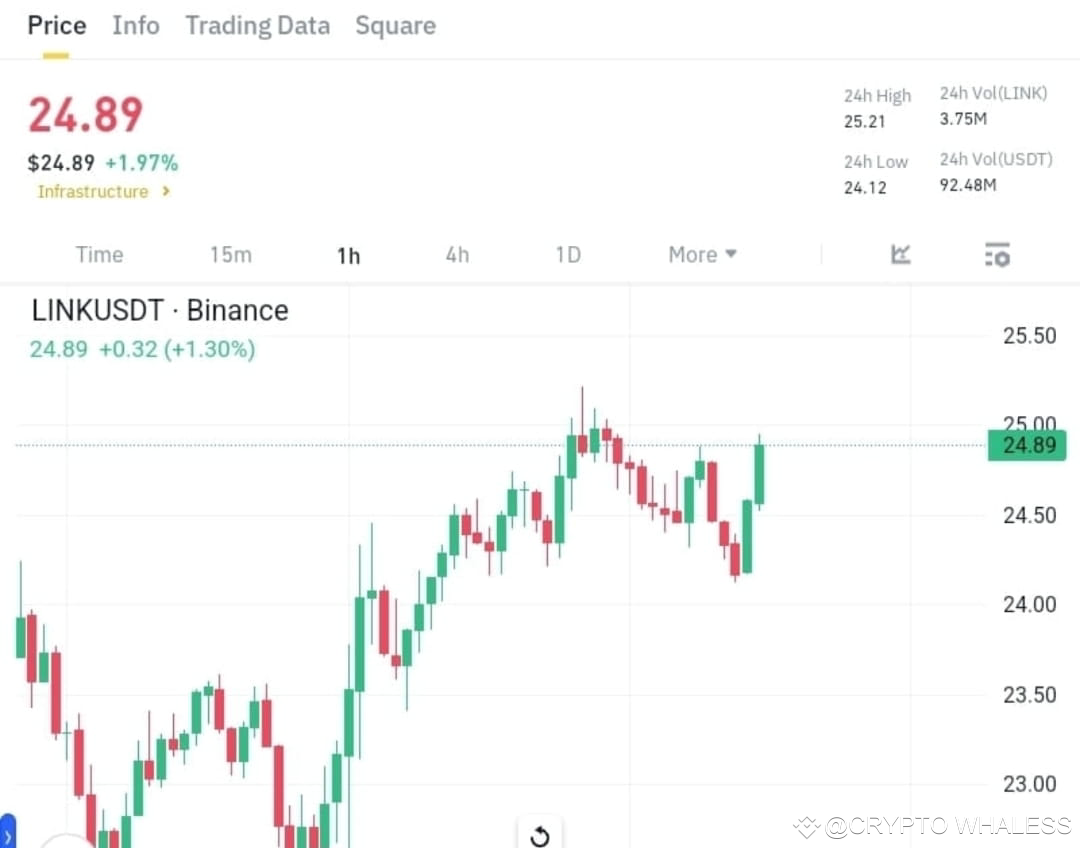Enable the 1D candlestick view

(x=567, y=255)
